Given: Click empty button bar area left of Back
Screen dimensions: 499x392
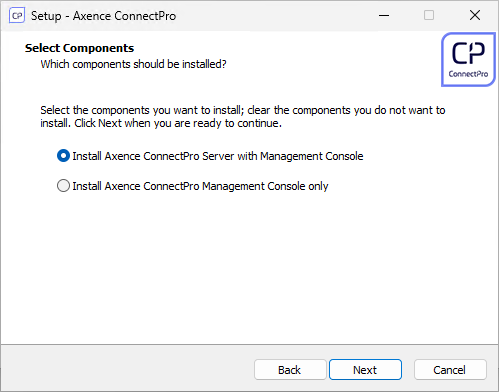Looking at the screenshot, I should click(127, 369).
